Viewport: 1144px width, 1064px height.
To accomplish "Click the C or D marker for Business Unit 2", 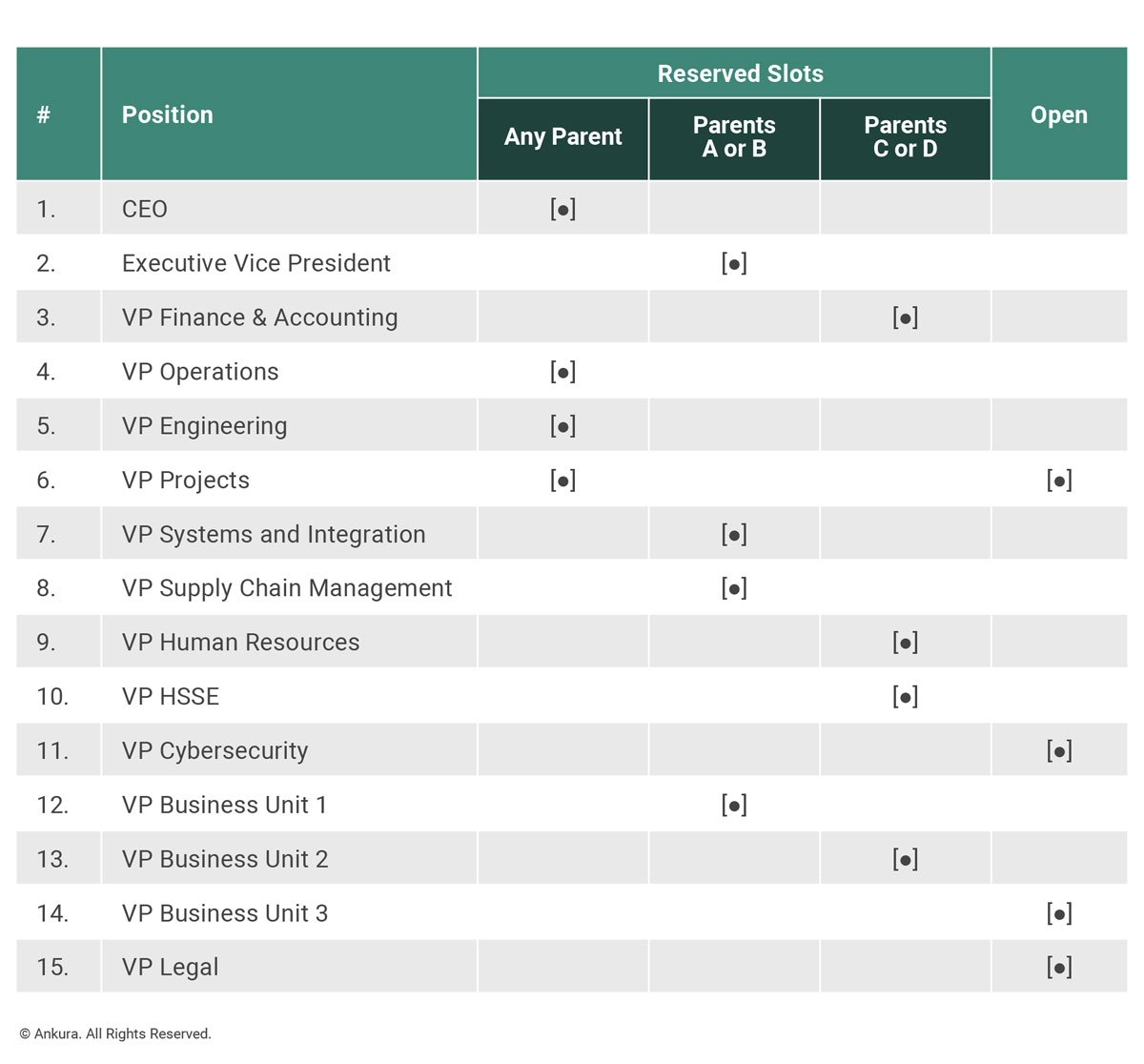I will [x=906, y=859].
